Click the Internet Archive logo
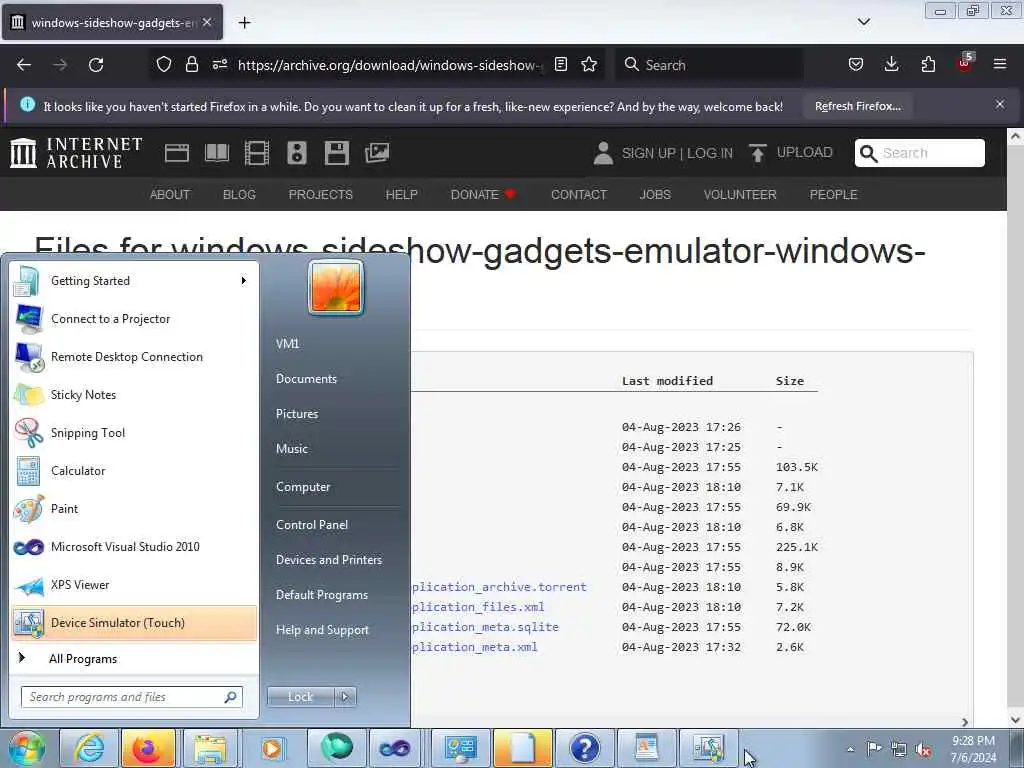Image resolution: width=1024 pixels, height=768 pixels. pos(76,153)
